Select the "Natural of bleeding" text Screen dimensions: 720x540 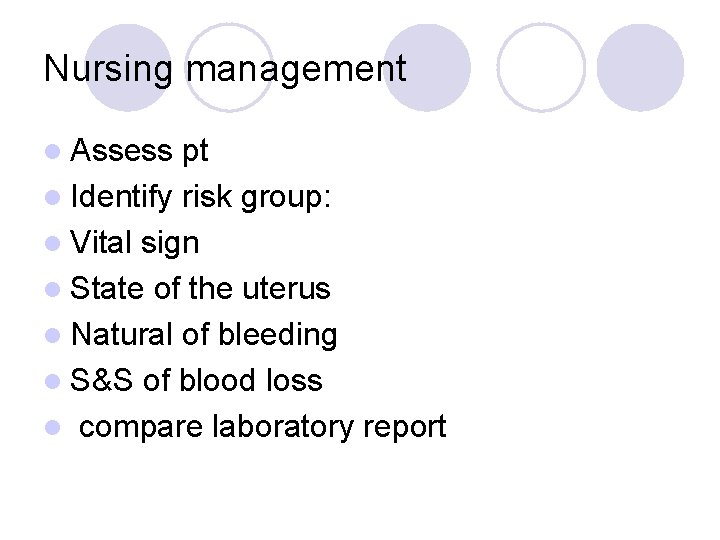point(204,335)
